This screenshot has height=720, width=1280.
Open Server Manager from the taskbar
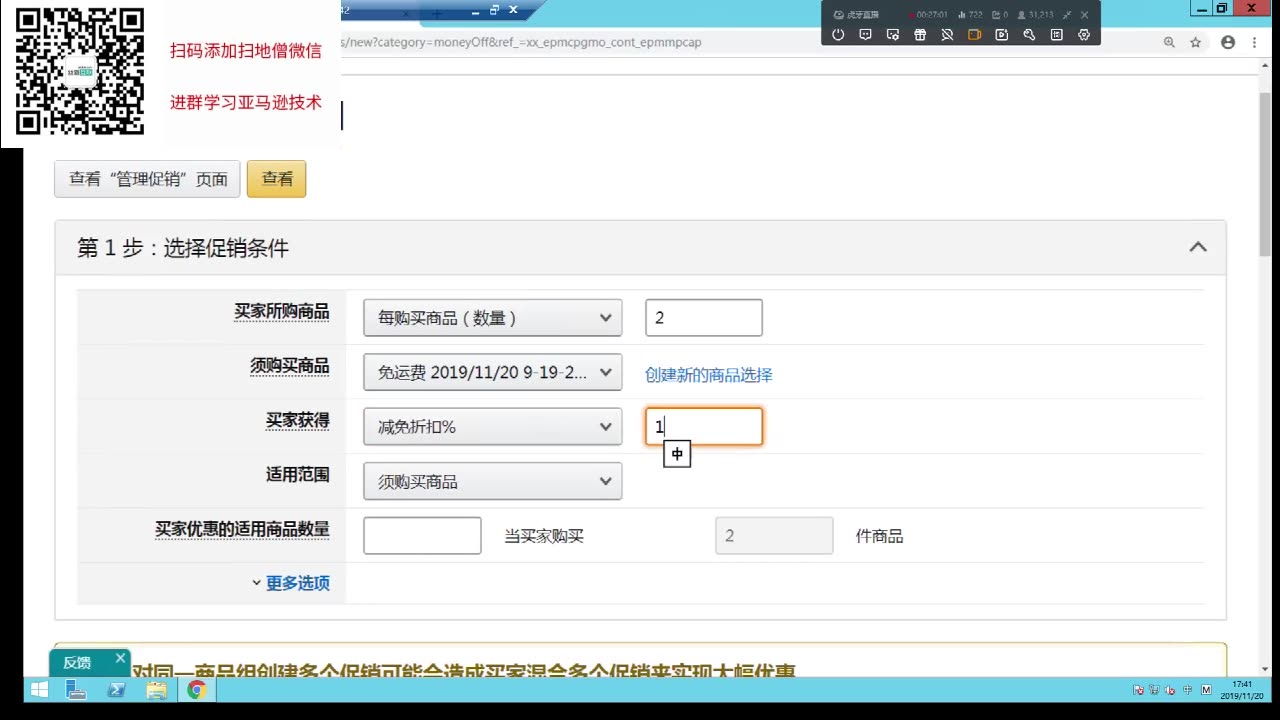click(76, 689)
